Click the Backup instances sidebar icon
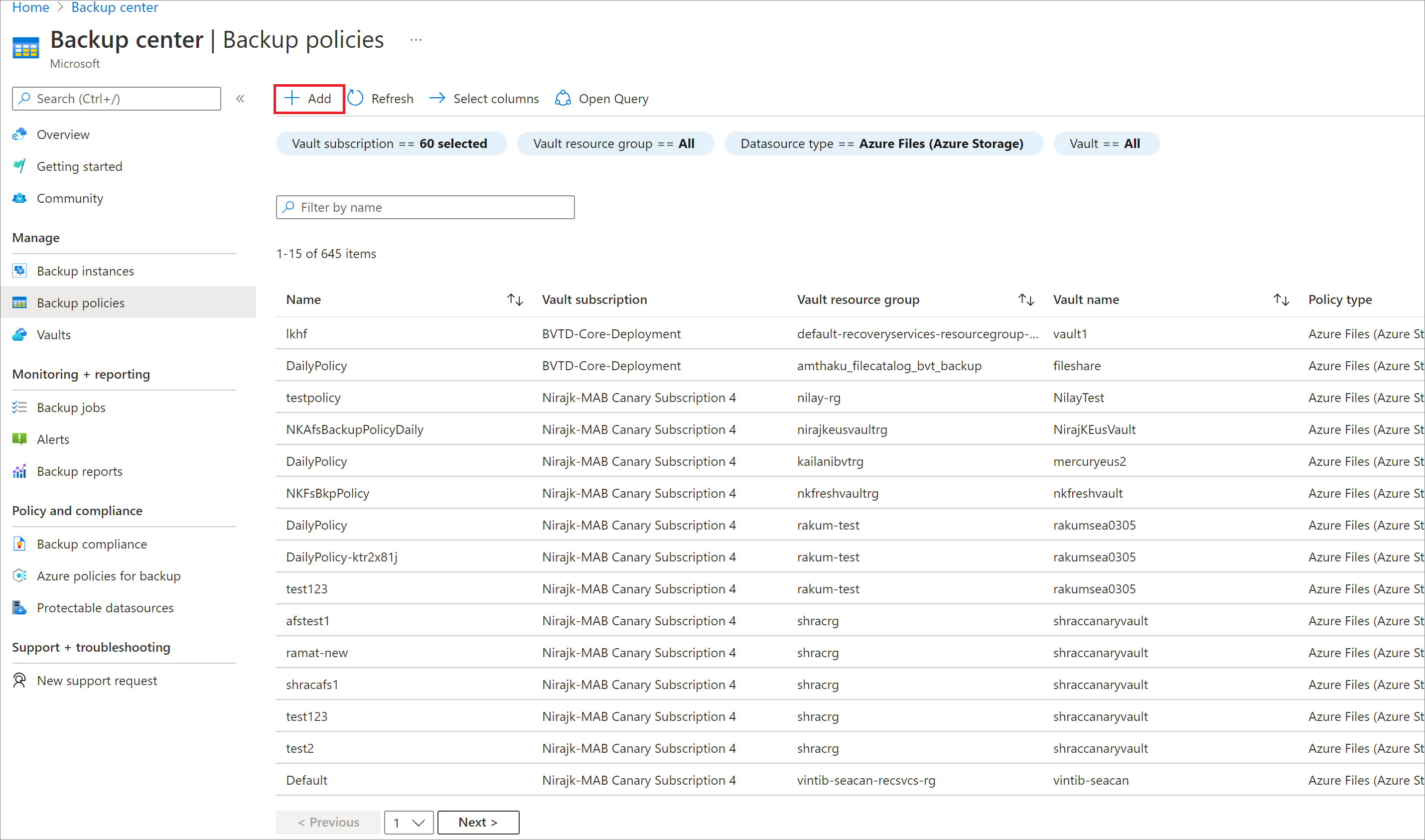Screen dimensions: 1425x840 click(19, 270)
